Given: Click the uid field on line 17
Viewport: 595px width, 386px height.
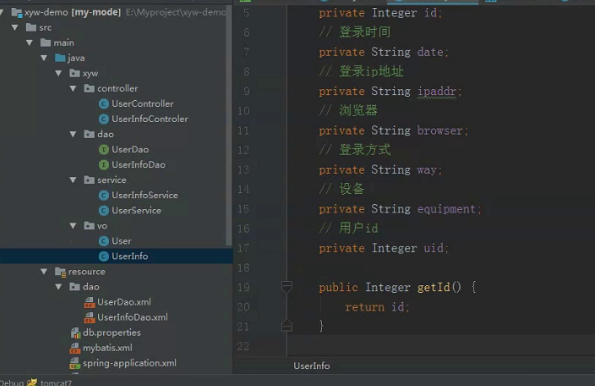Looking at the screenshot, I should [x=433, y=248].
